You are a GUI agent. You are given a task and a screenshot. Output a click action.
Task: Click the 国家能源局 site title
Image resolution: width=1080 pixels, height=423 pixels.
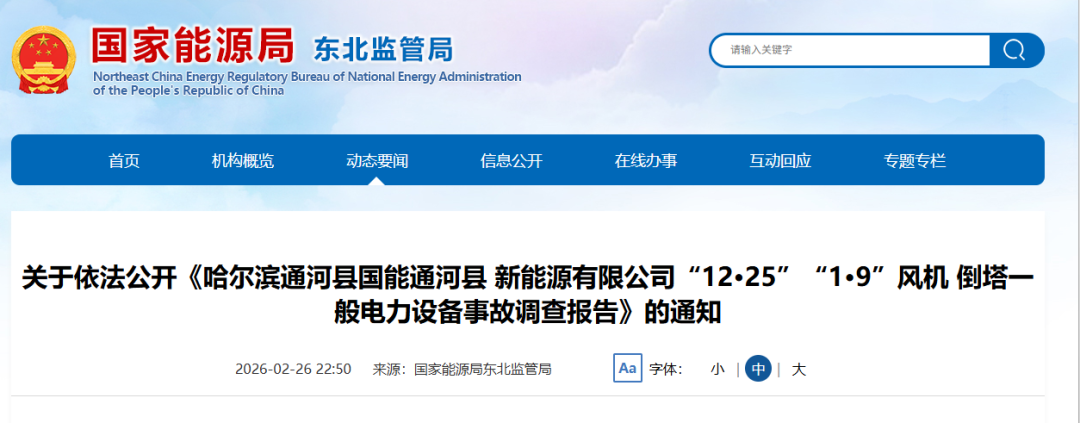[x=194, y=45]
